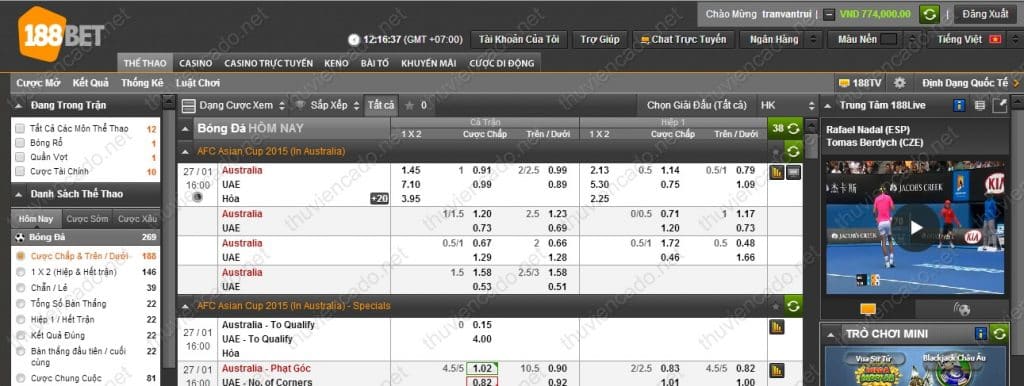Pick the Màu Nền background color swatch

pos(888,39)
